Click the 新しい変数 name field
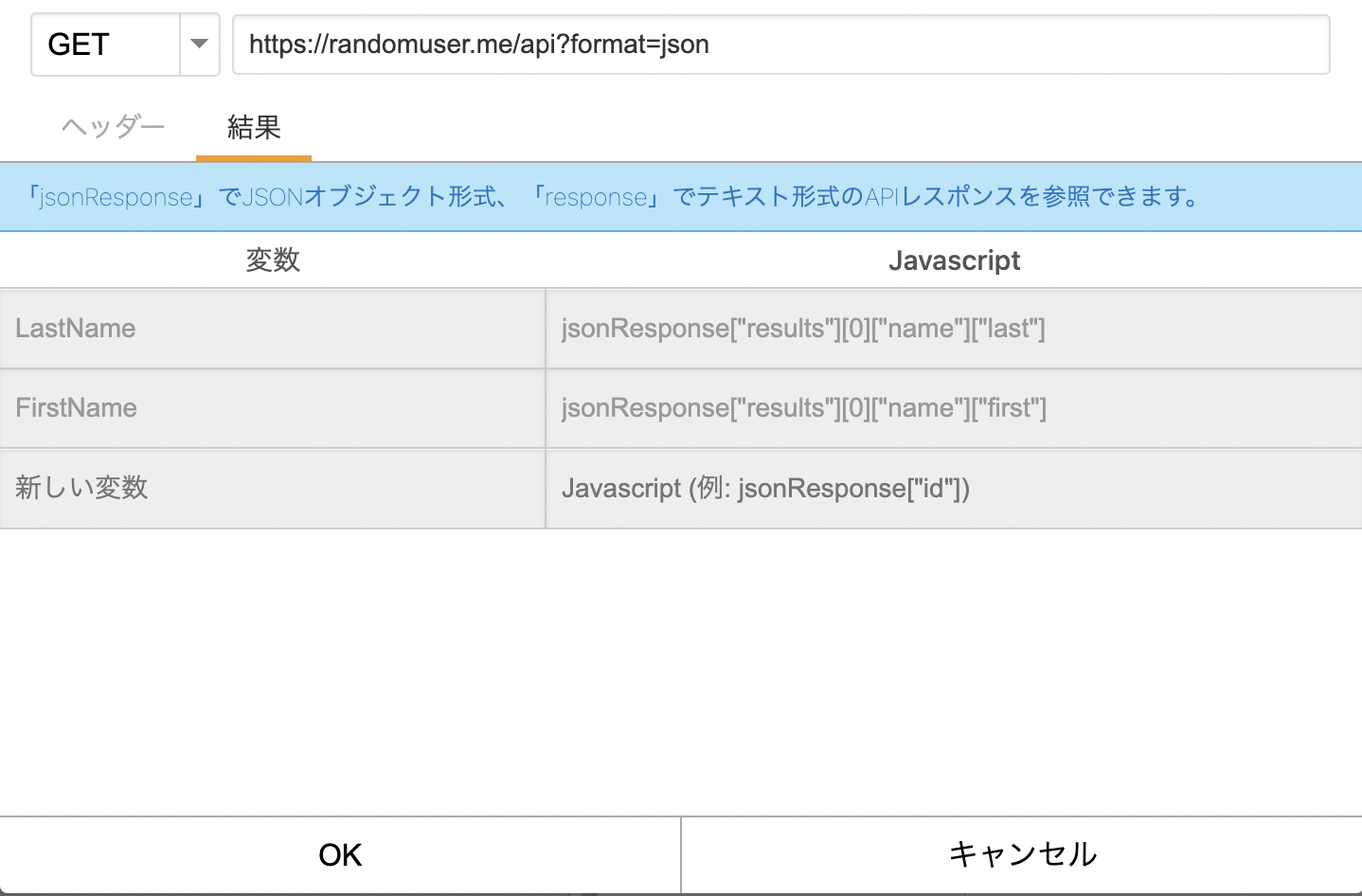Screen dimensions: 1362x896 [x=273, y=488]
